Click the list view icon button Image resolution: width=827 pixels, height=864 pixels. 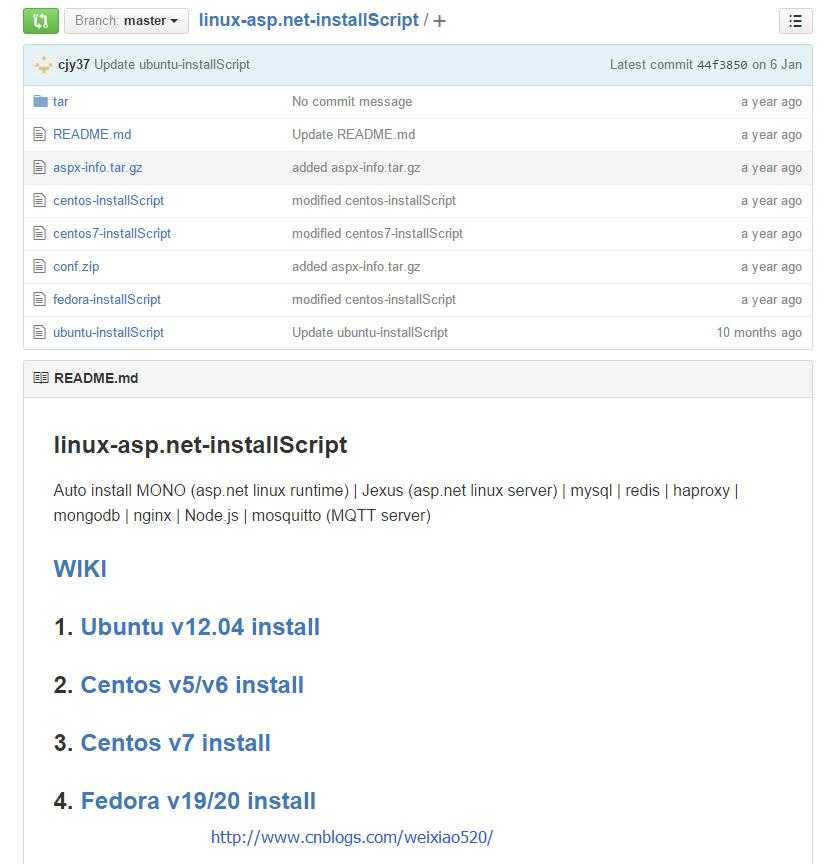[795, 21]
